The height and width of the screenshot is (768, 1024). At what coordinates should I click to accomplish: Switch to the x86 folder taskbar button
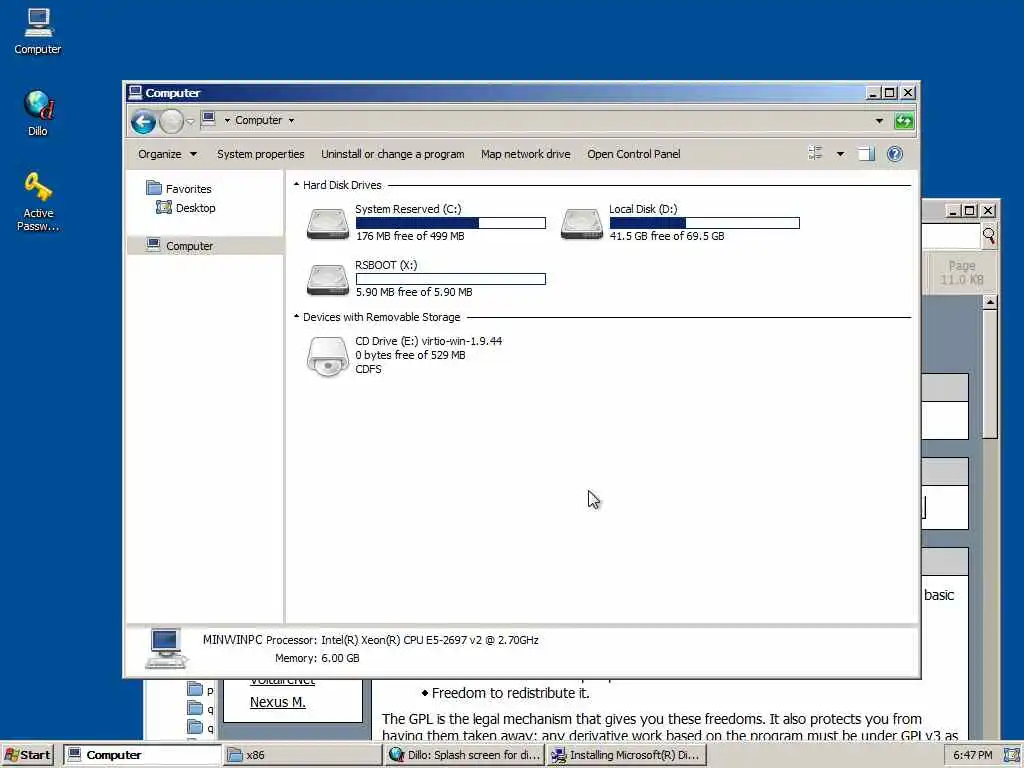[303, 755]
